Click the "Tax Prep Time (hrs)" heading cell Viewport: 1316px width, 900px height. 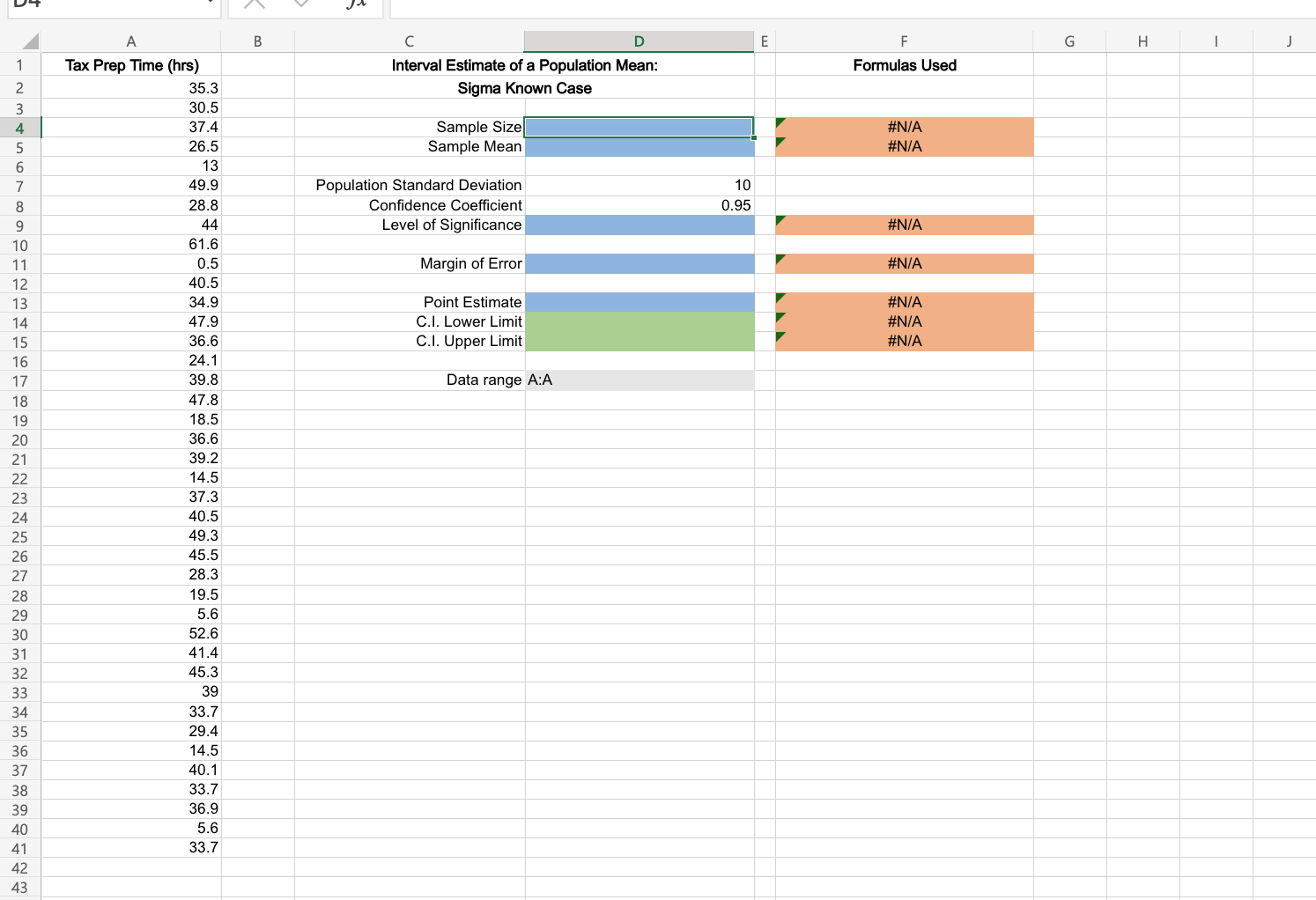(132, 65)
